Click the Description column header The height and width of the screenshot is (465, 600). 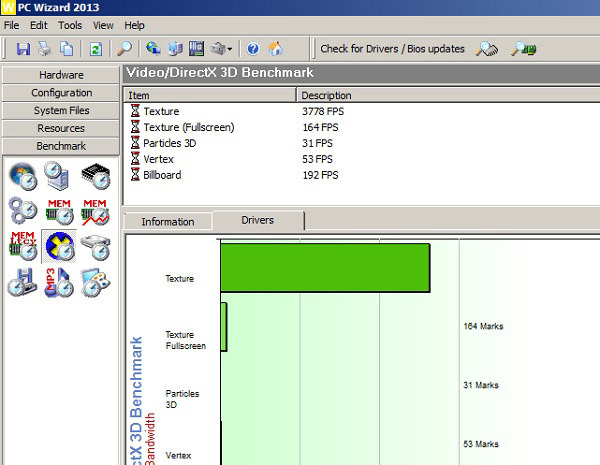[x=326, y=96]
